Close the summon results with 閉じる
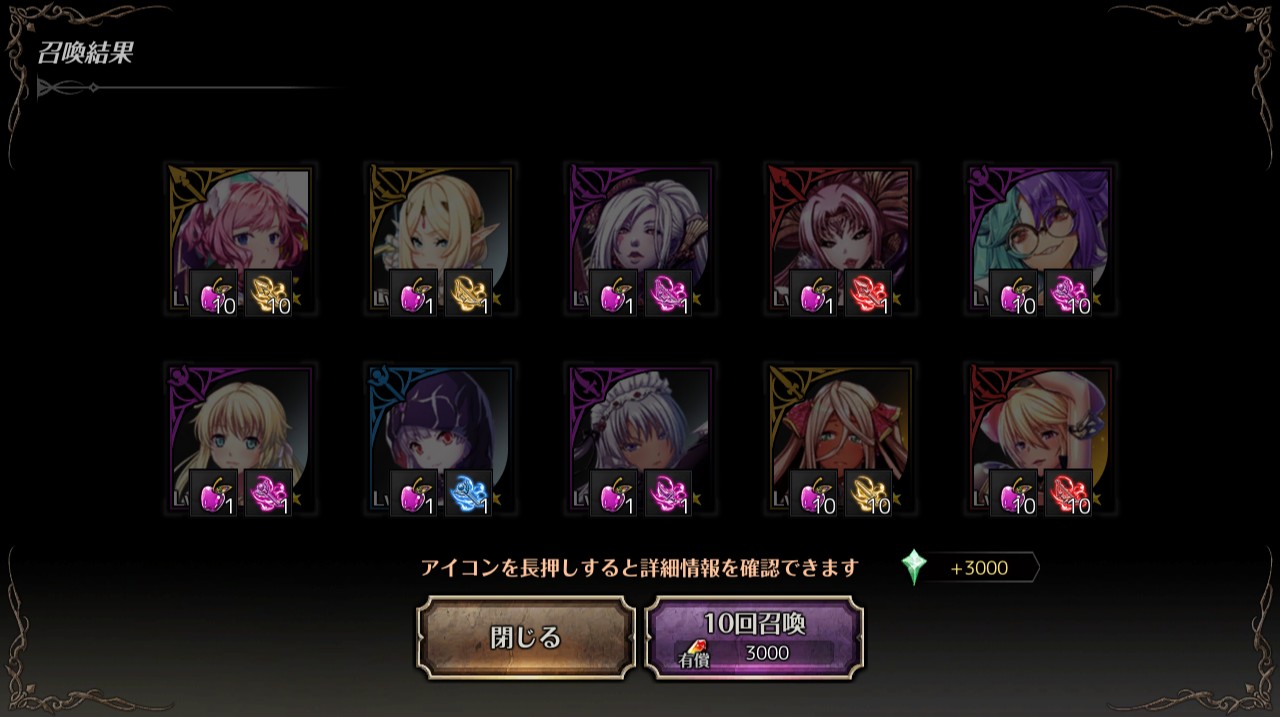The image size is (1280, 717). 526,638
